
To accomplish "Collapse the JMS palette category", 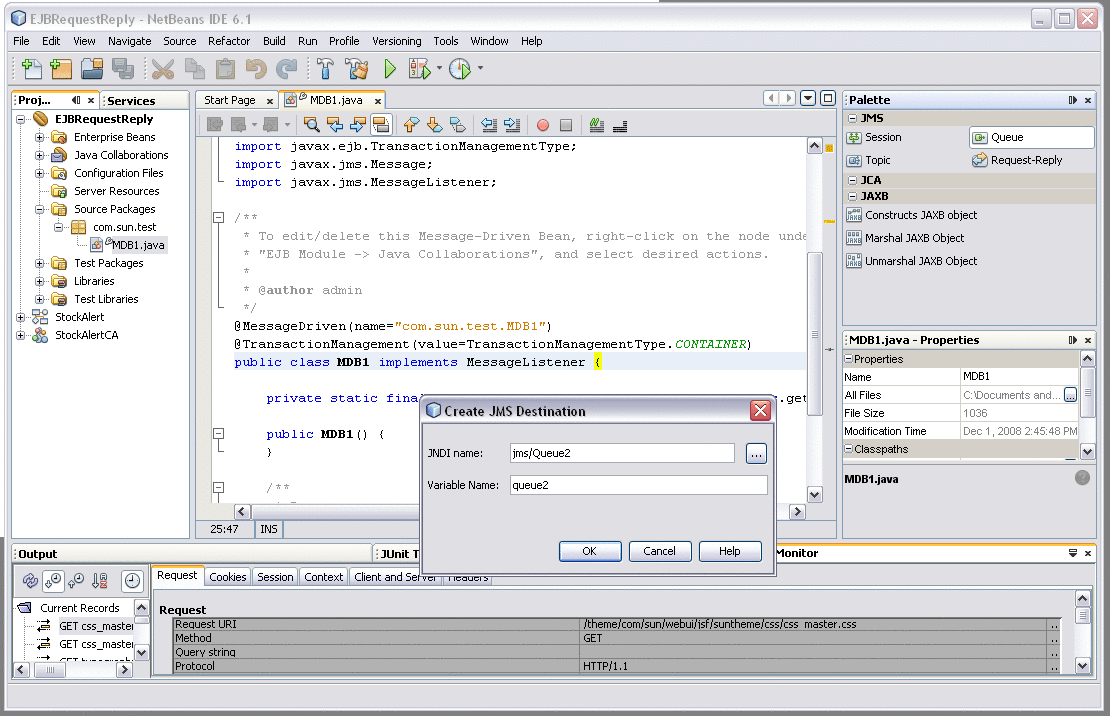I will click(x=853, y=118).
